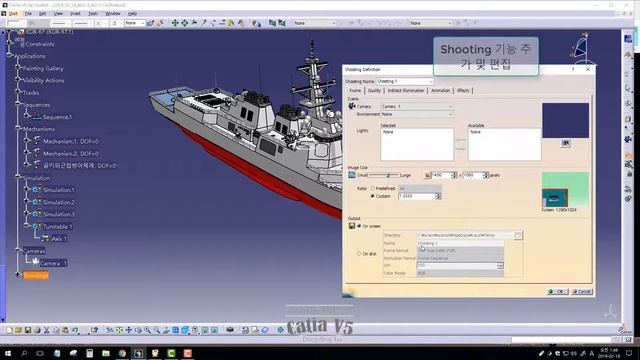Screen dimensions: 640x360
Task: Click the upper arrow button between the light lists
Action: coord(460,140)
